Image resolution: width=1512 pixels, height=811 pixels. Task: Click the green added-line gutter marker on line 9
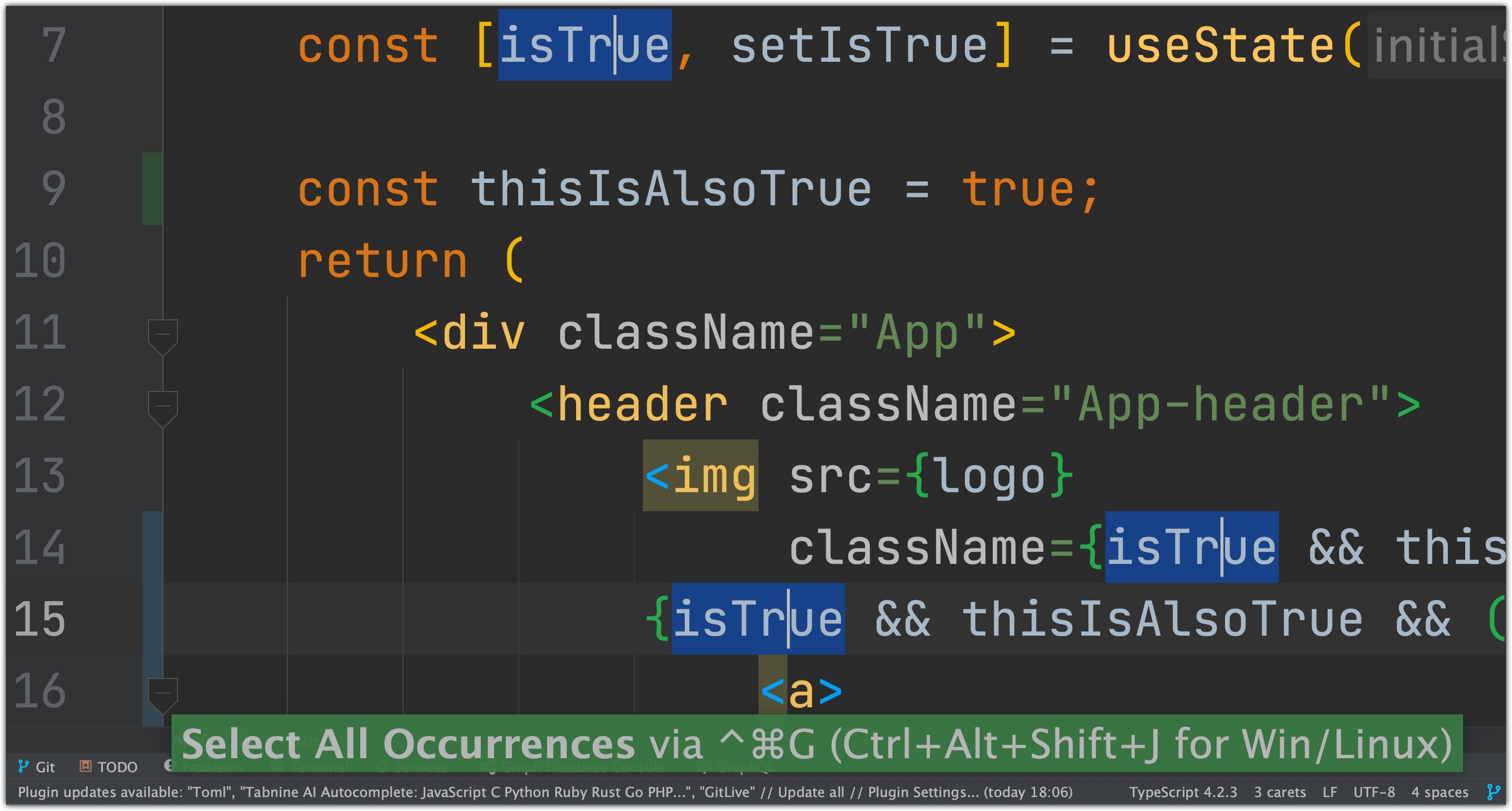pos(152,188)
